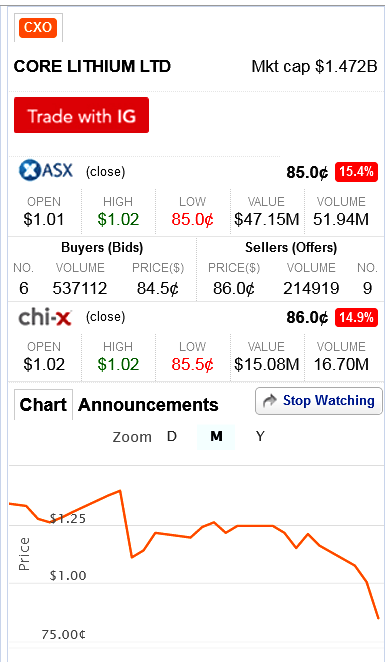Image resolution: width=391 pixels, height=662 pixels.
Task: Click the offer price 86.0¢
Action: click(234, 288)
